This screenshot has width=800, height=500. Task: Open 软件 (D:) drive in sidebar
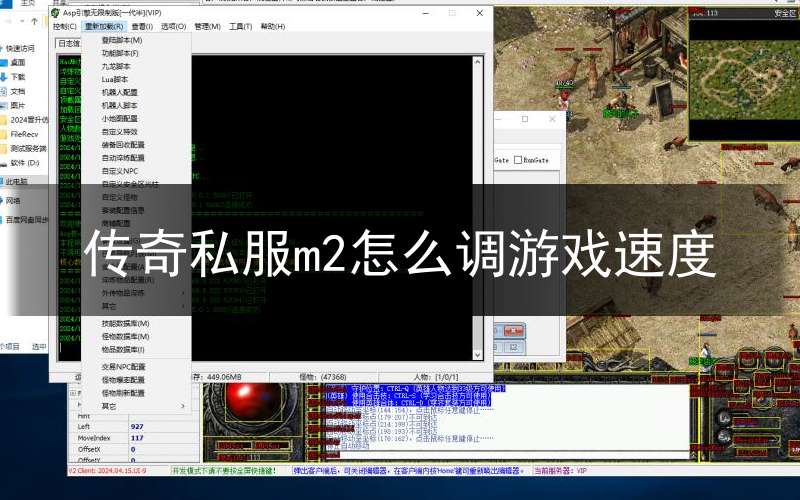(24, 163)
